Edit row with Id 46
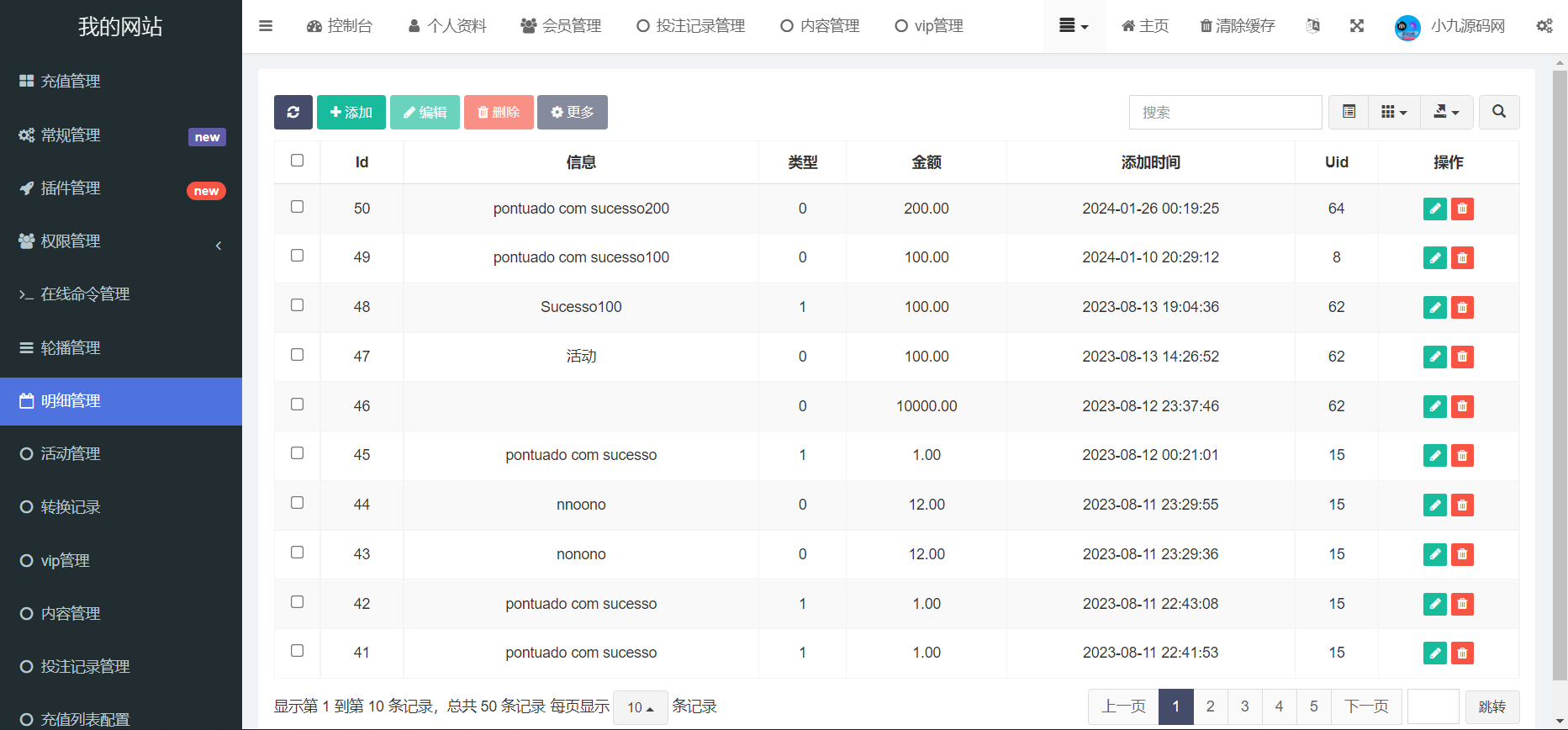The height and width of the screenshot is (730, 1568). [1435, 406]
